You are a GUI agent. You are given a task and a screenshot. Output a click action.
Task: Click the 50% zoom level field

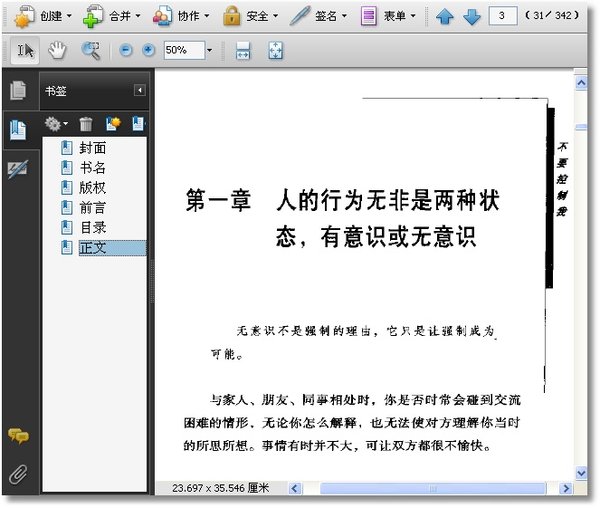184,50
